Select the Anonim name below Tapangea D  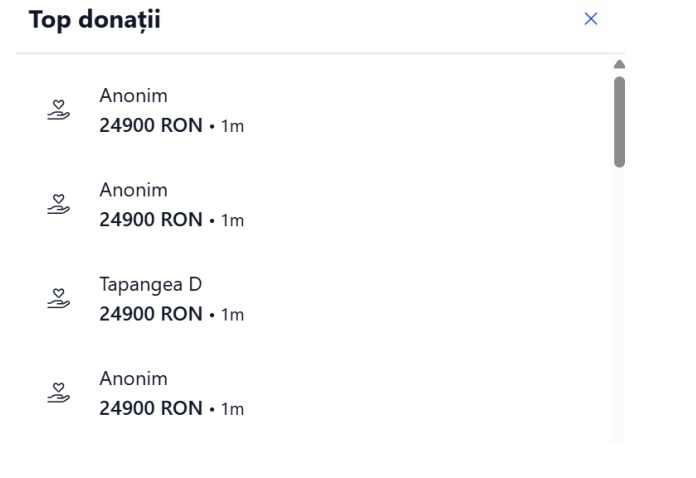pyautogui.click(x=133, y=379)
